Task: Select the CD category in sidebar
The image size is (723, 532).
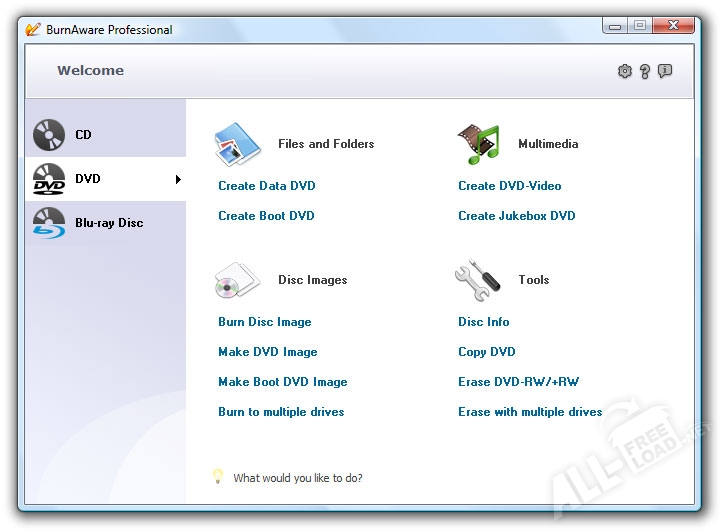Action: (x=83, y=135)
